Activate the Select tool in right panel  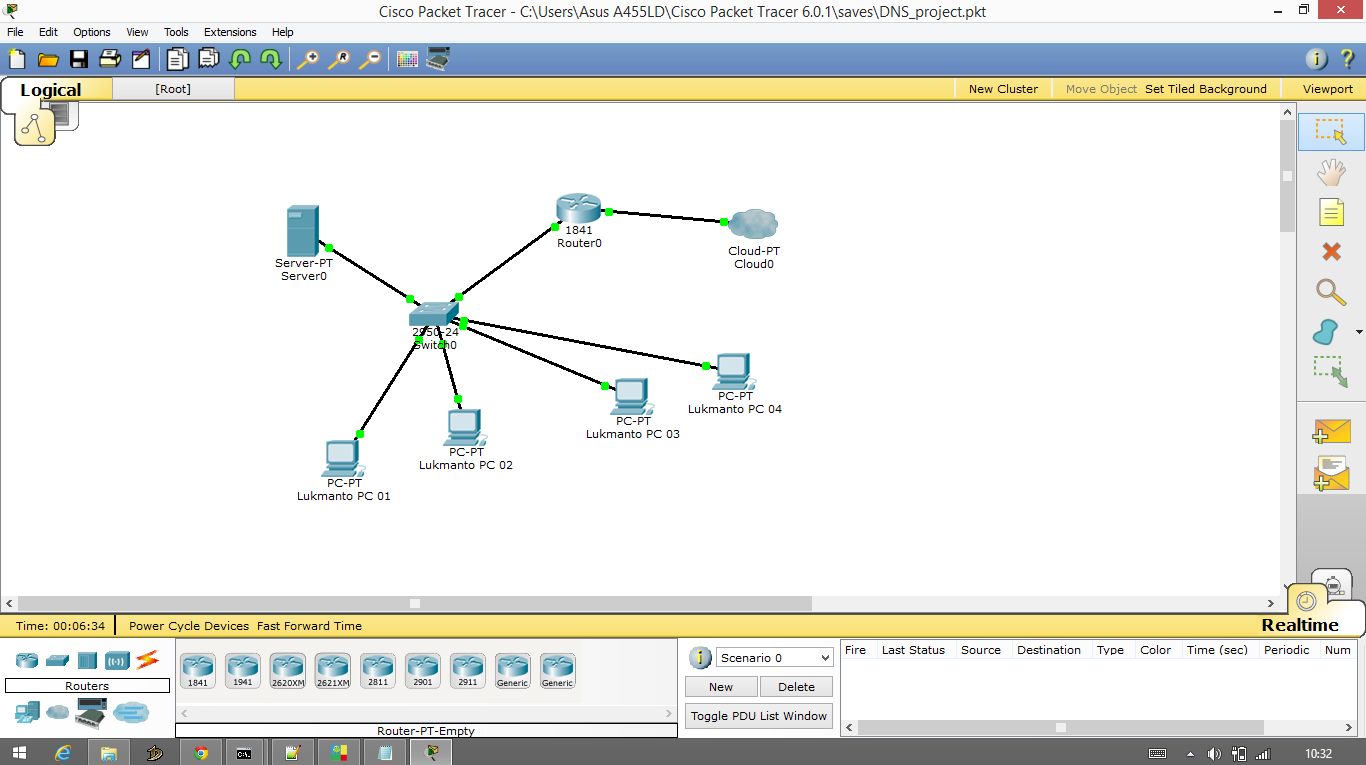(x=1331, y=132)
